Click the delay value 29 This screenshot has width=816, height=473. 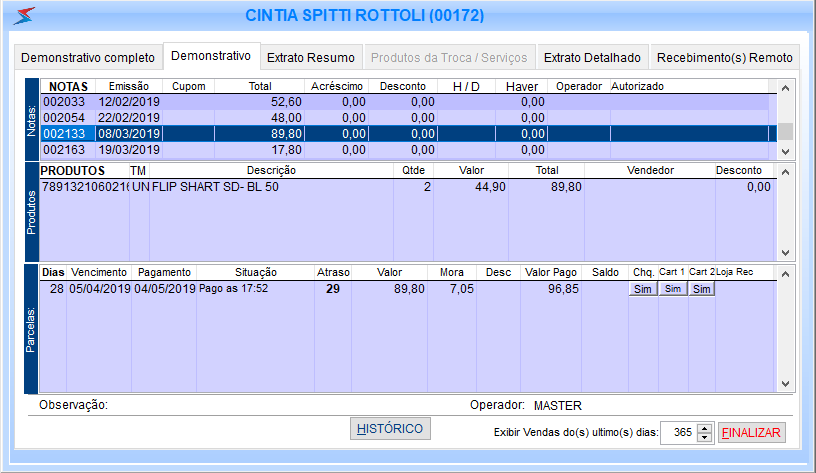tap(333, 289)
